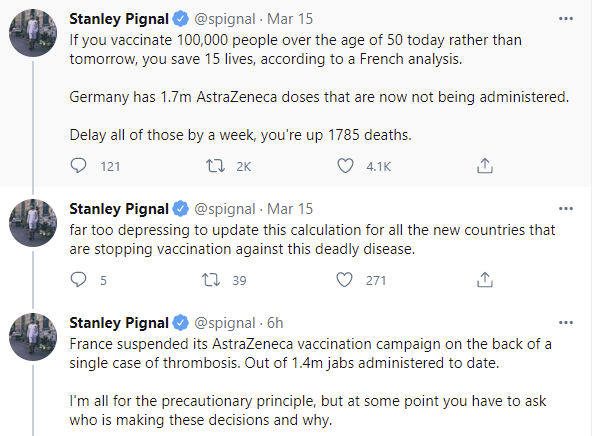Viewport: 601px width, 436px height.
Task: Share the 'far too depressing' tweet
Action: coord(484,280)
